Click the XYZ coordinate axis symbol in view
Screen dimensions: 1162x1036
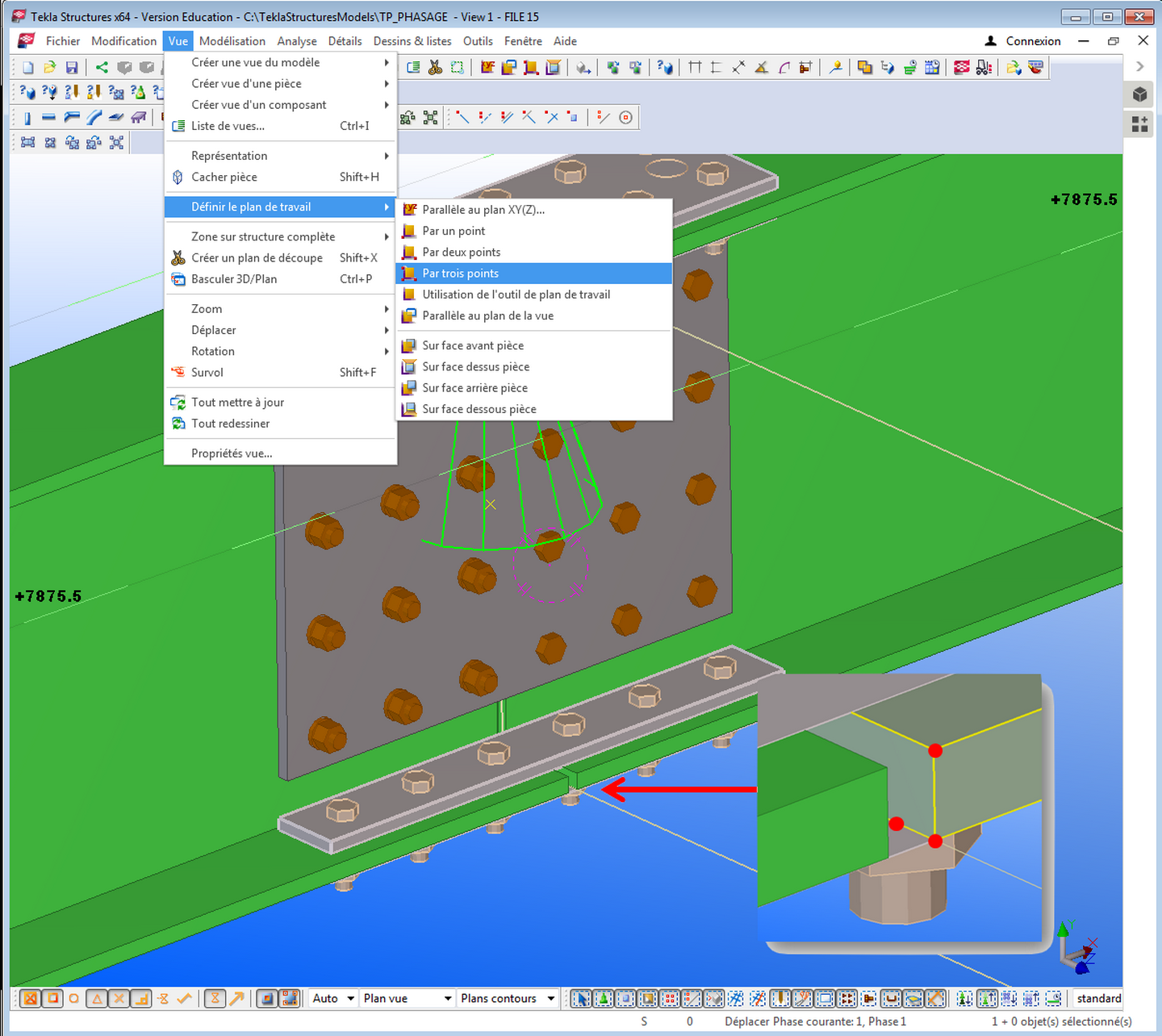tap(1077, 948)
